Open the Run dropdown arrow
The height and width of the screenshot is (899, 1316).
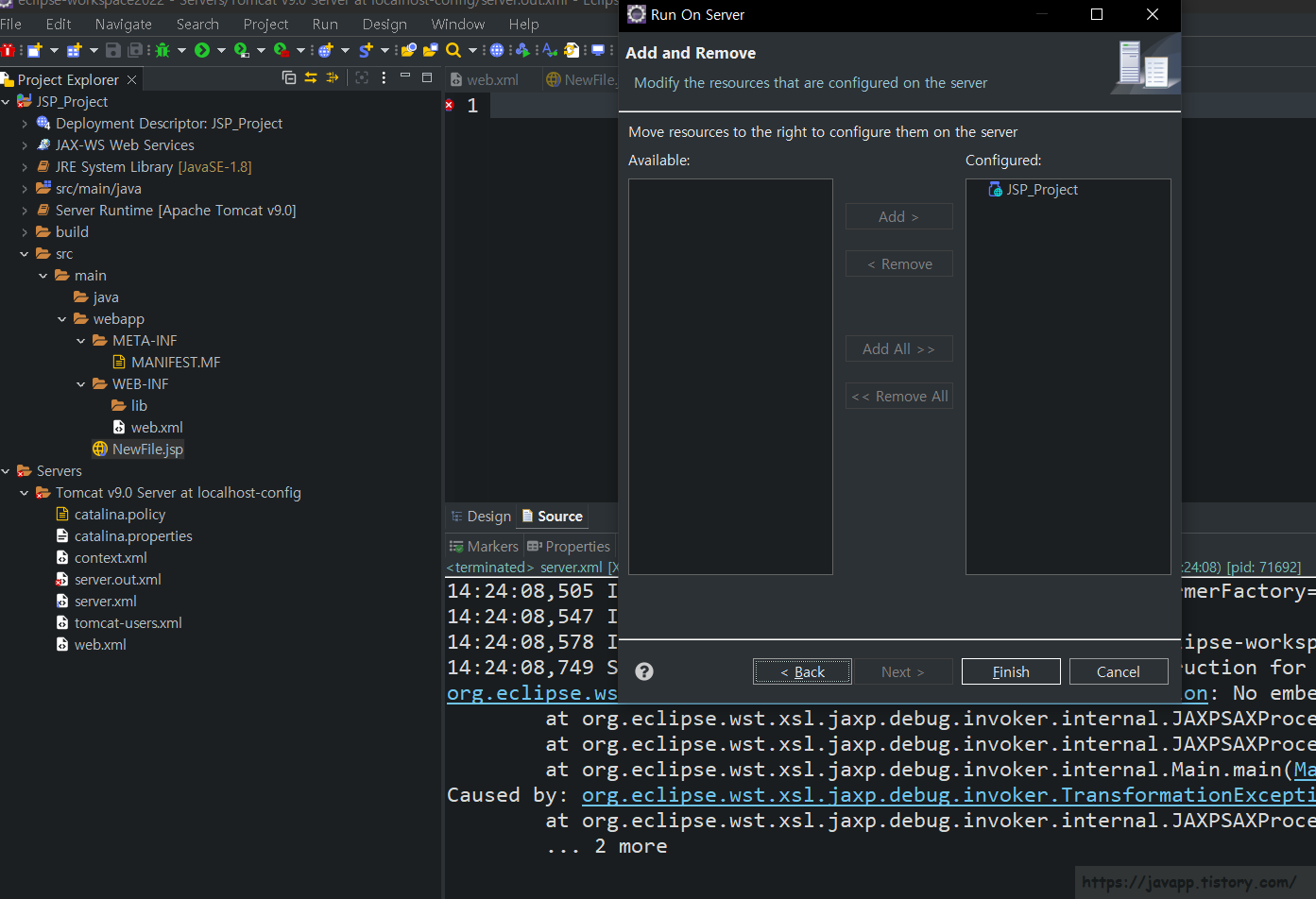point(221,50)
